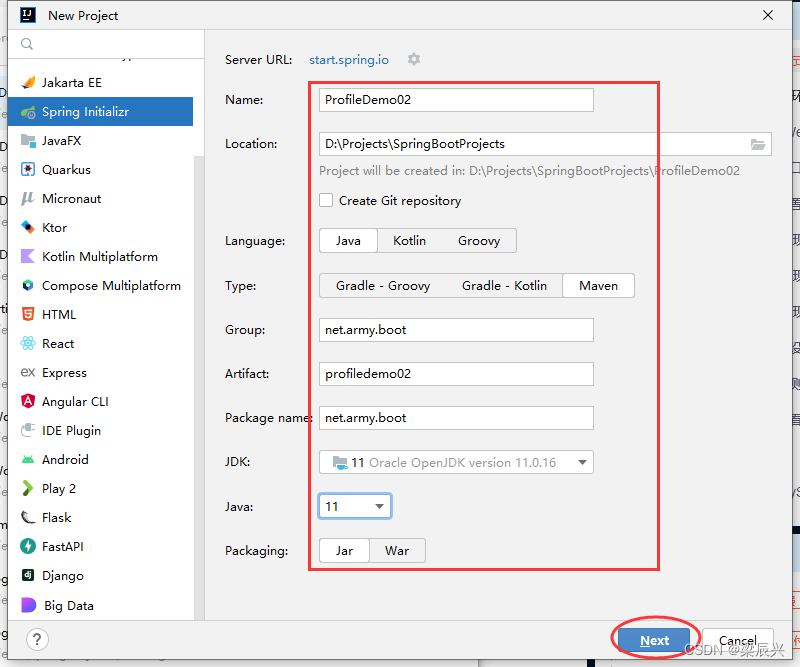Select Groovy as the language

479,240
